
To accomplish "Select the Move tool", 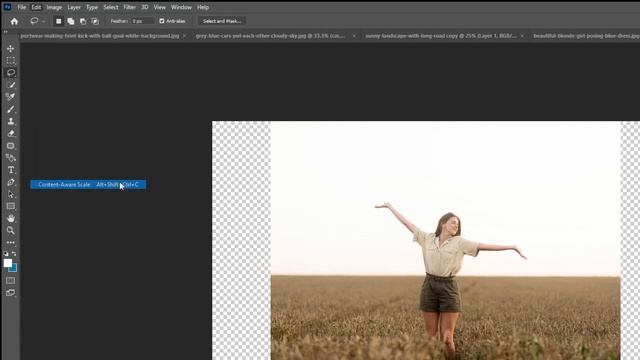I will (x=11, y=49).
